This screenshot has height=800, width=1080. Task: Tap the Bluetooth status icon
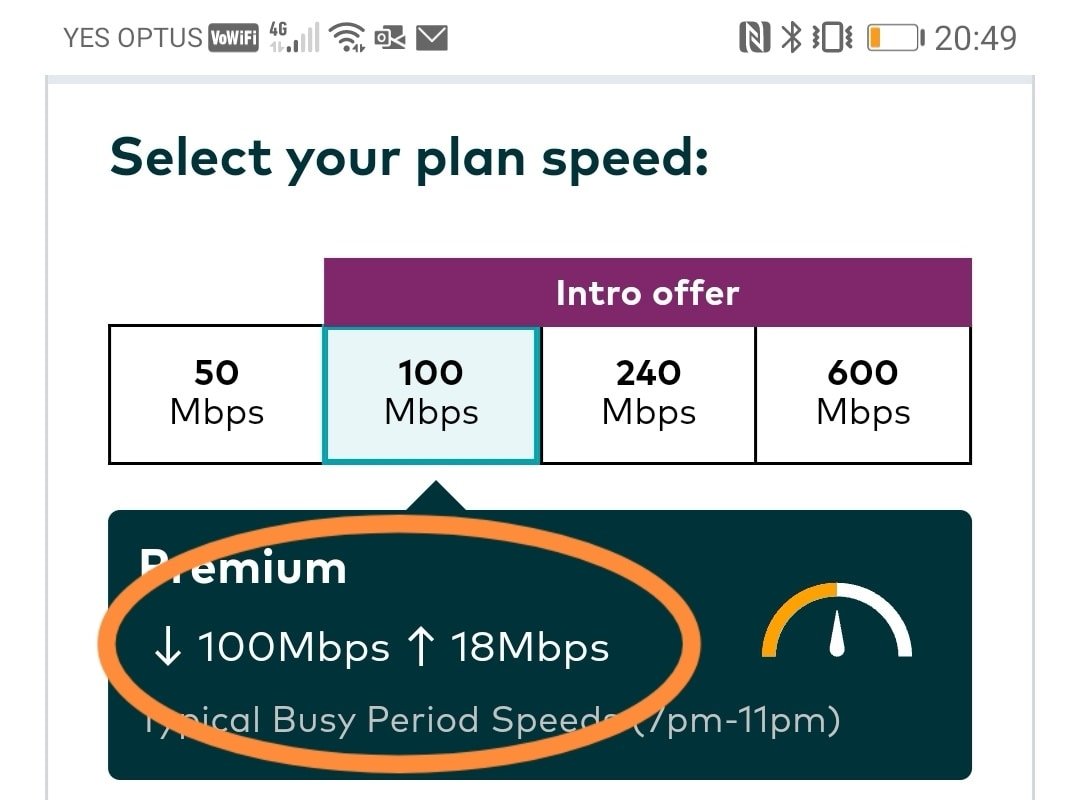(x=792, y=38)
